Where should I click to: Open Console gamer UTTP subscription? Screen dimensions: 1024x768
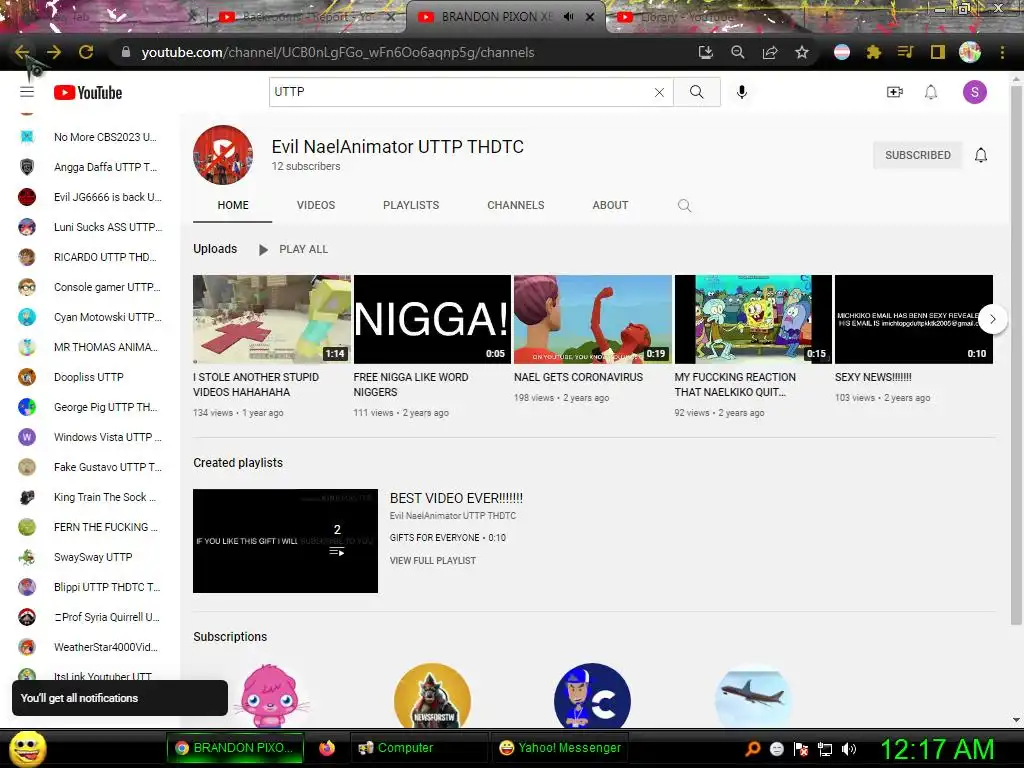90,287
